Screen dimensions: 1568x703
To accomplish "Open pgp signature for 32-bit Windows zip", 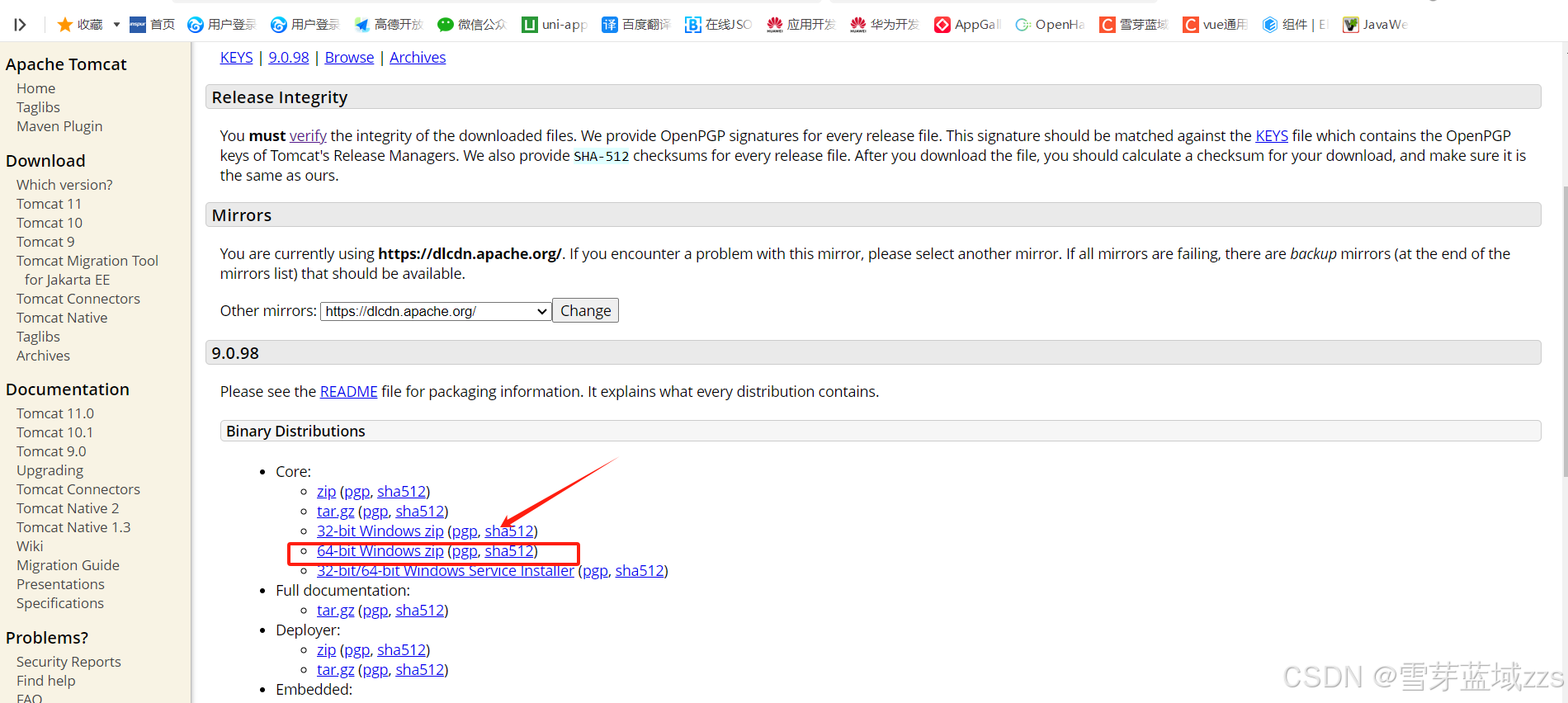I will point(465,531).
